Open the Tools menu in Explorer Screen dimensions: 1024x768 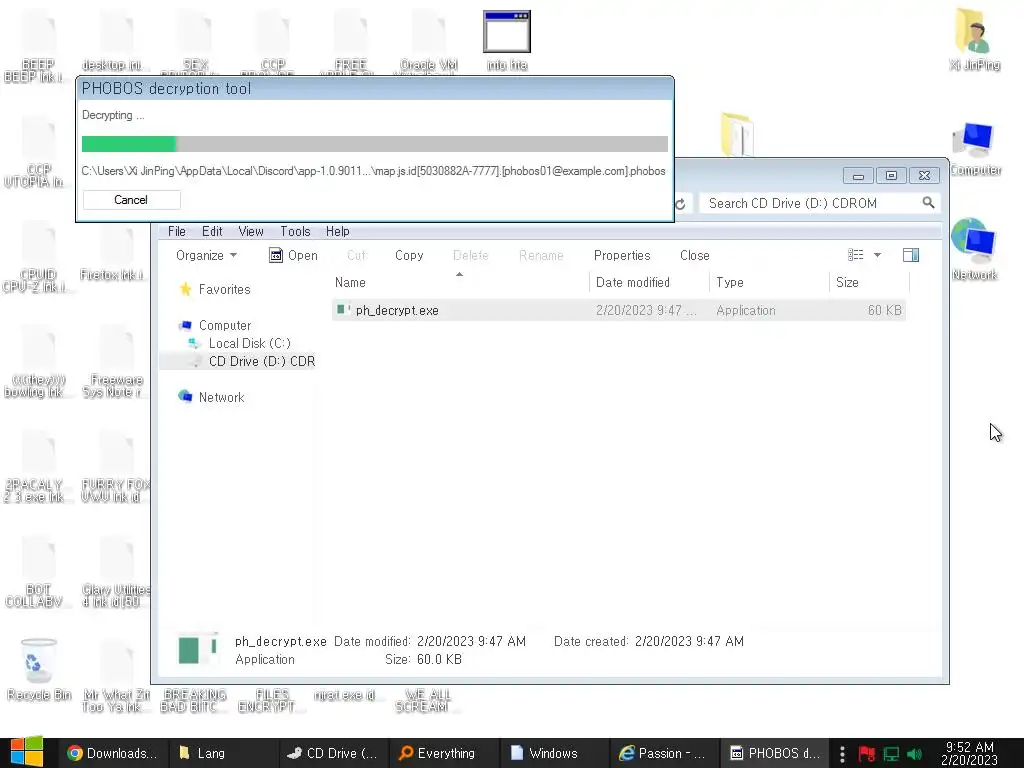[295, 231]
